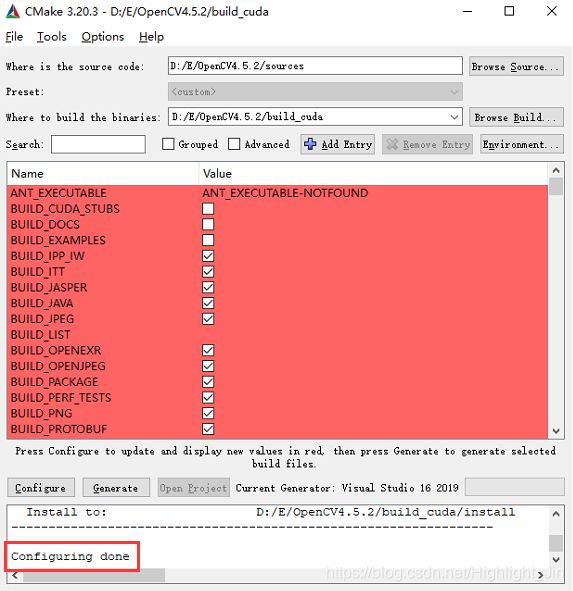573x591 pixels.
Task: Expand the build binaries path dropdown arrow
Action: [x=454, y=117]
